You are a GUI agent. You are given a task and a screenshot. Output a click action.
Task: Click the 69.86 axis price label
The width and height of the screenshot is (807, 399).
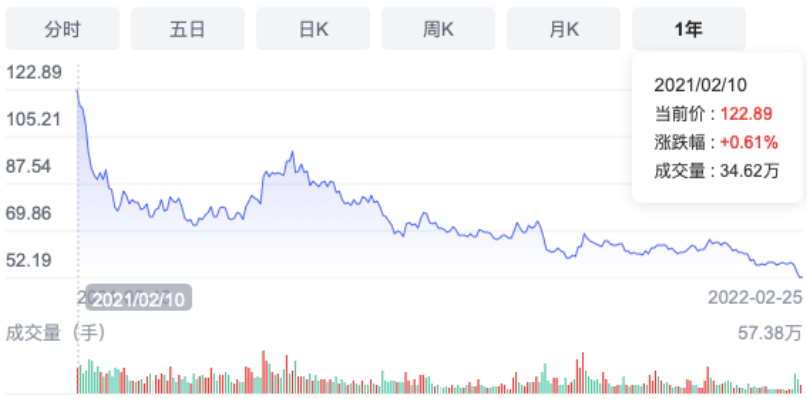click(28, 213)
